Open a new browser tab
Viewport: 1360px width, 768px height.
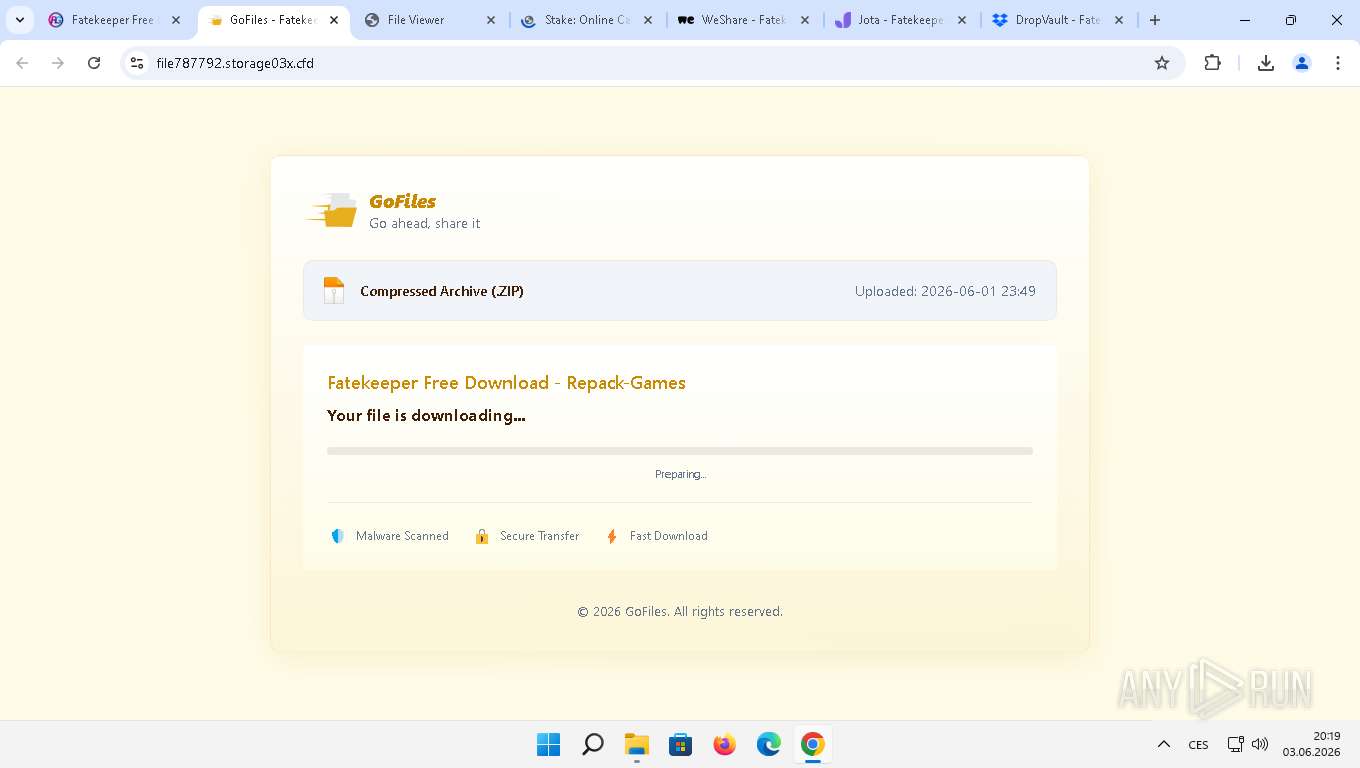pos(1155,20)
